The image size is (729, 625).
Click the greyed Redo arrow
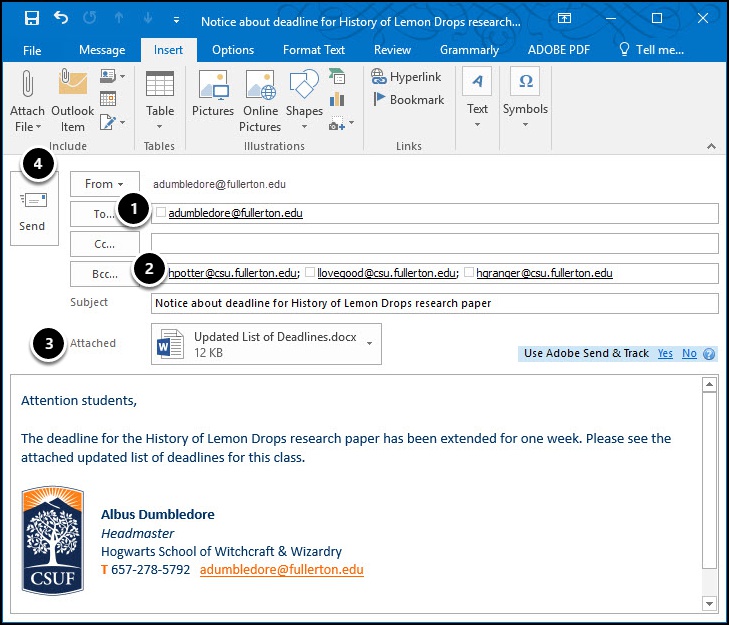click(90, 18)
